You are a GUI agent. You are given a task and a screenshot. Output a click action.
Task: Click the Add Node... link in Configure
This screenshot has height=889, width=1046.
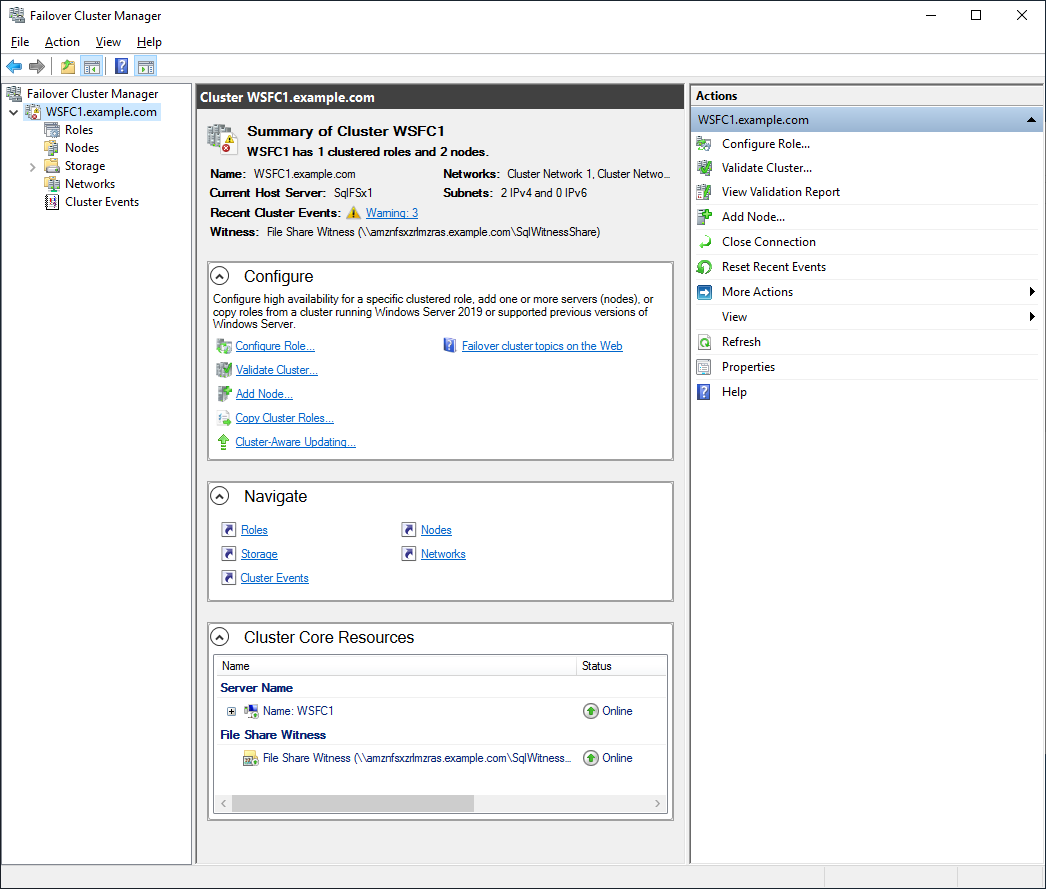[x=264, y=394]
